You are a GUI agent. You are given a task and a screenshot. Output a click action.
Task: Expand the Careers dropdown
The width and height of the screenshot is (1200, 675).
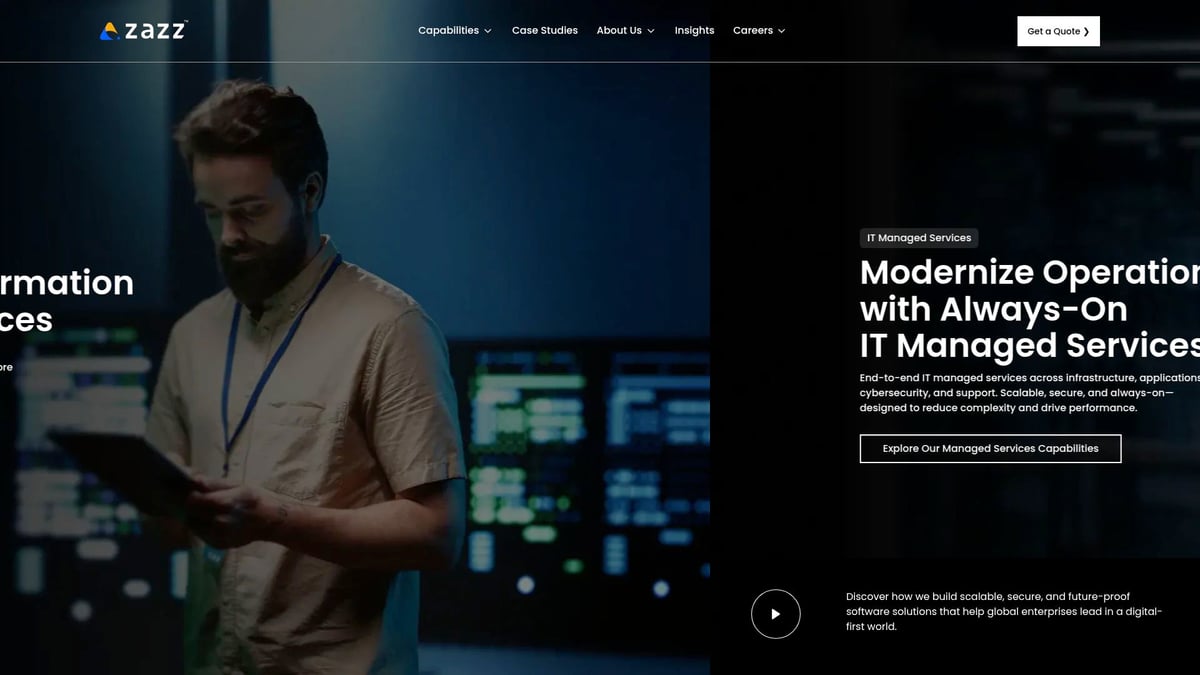759,31
